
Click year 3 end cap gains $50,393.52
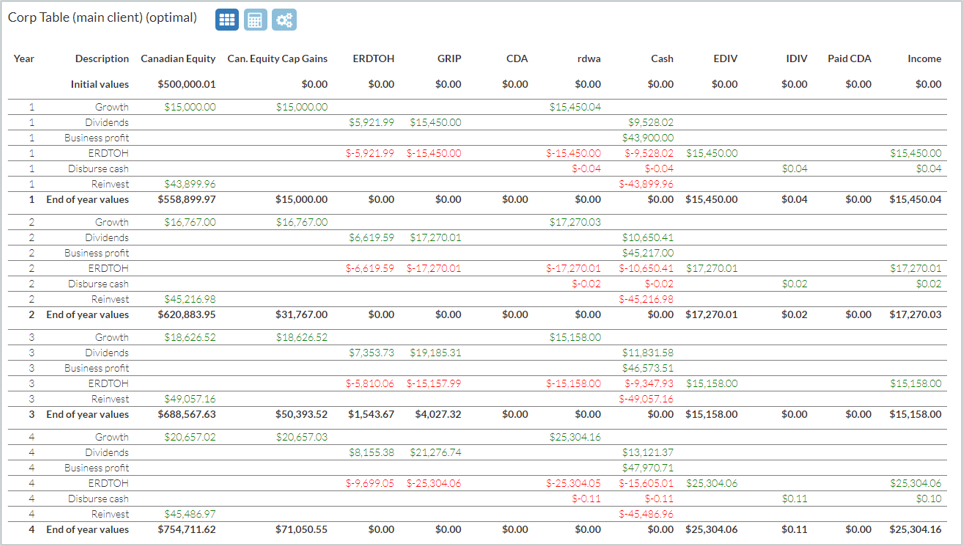click(302, 415)
